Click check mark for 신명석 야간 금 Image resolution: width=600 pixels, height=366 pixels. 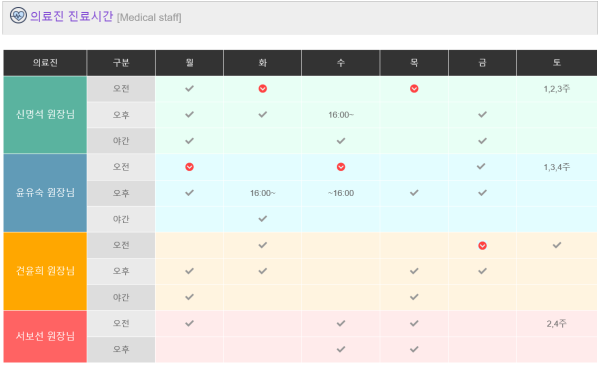pos(483,141)
